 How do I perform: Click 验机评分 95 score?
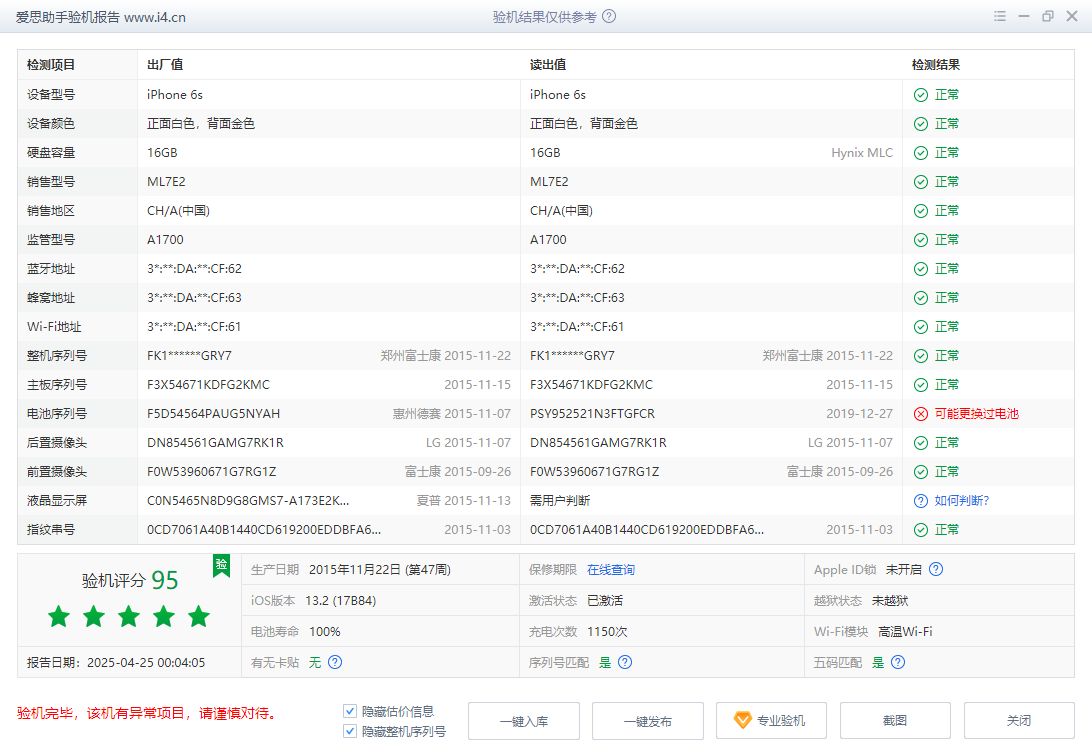(130, 580)
